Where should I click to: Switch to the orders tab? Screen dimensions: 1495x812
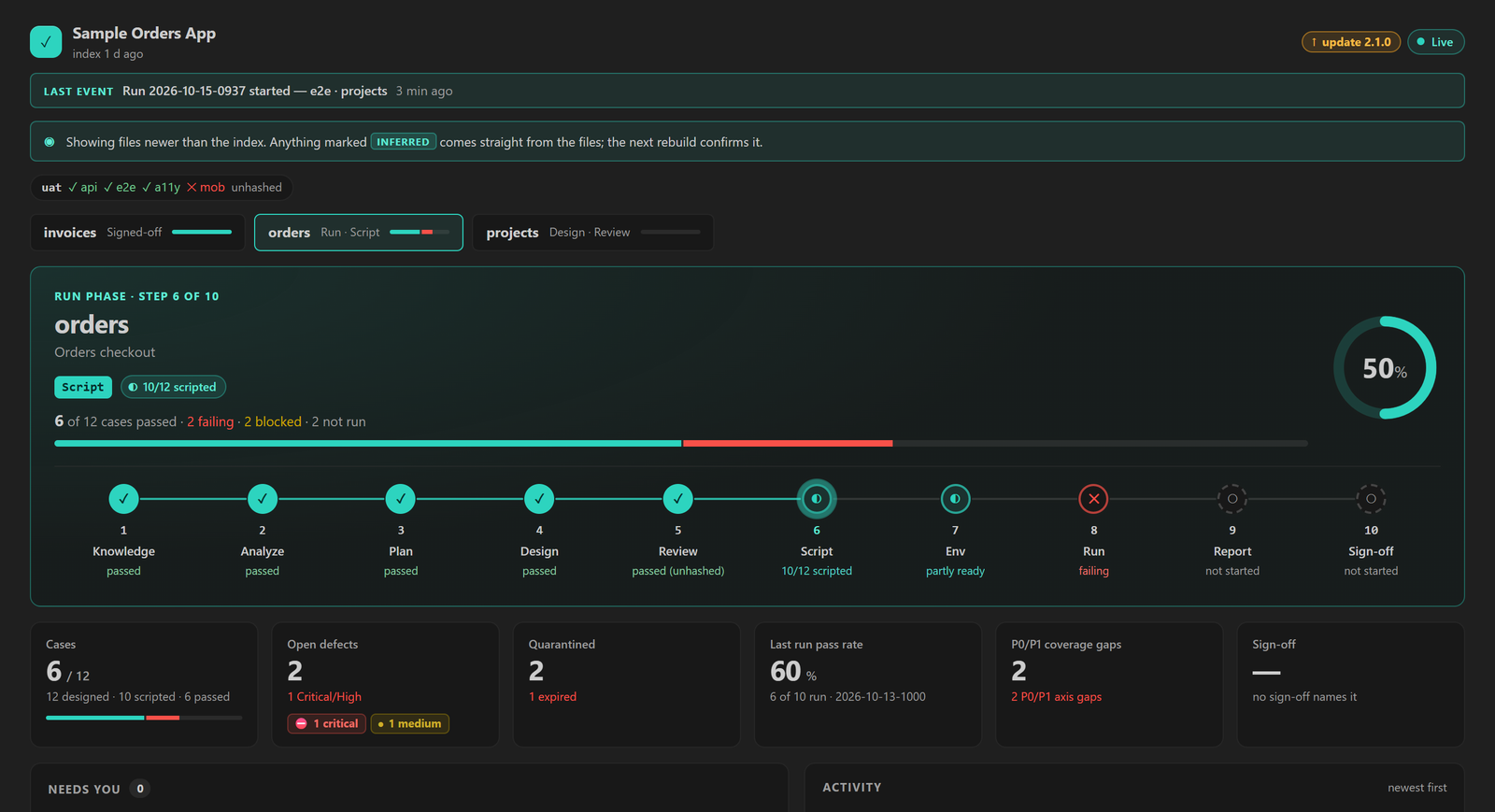359,233
